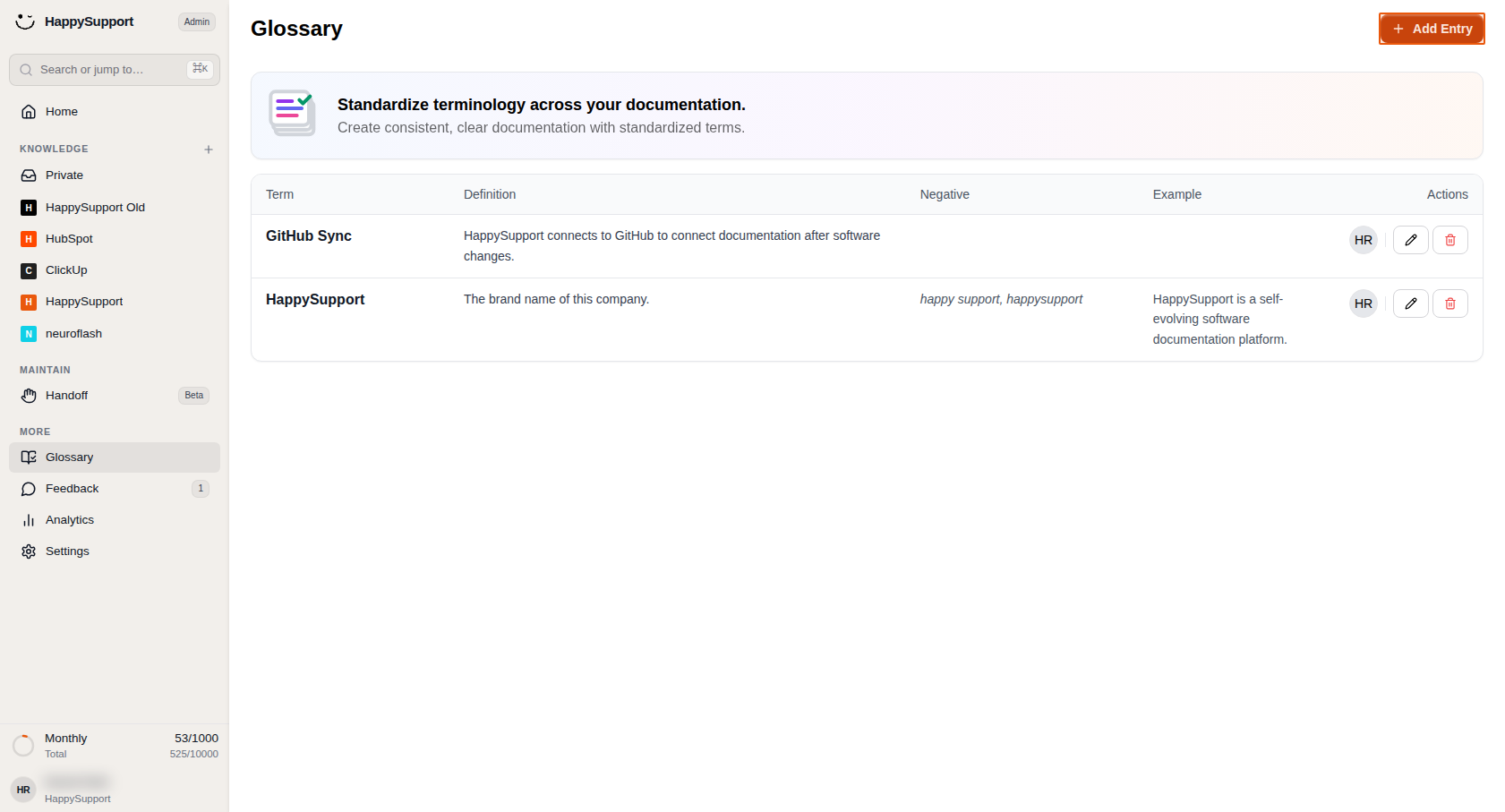The image size is (1505, 812).
Task: Click the HubSpot orange H icon
Action: [x=29, y=239]
